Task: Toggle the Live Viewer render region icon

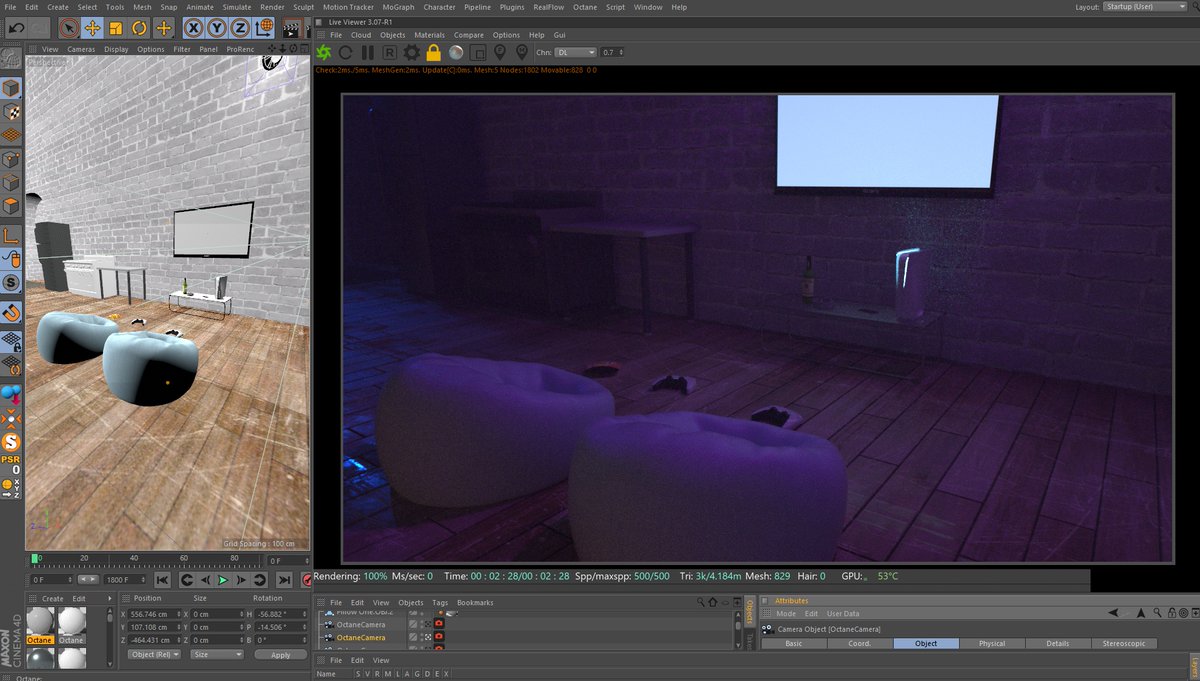Action: [478, 52]
